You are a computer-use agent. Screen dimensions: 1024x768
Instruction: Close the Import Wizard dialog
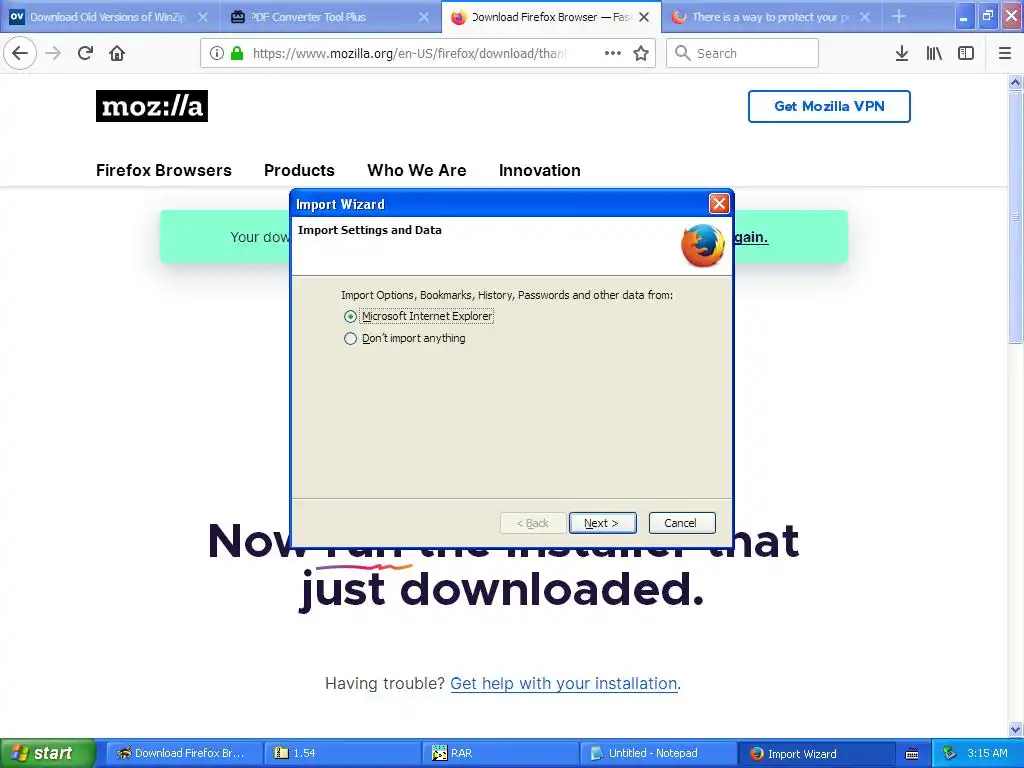(719, 204)
